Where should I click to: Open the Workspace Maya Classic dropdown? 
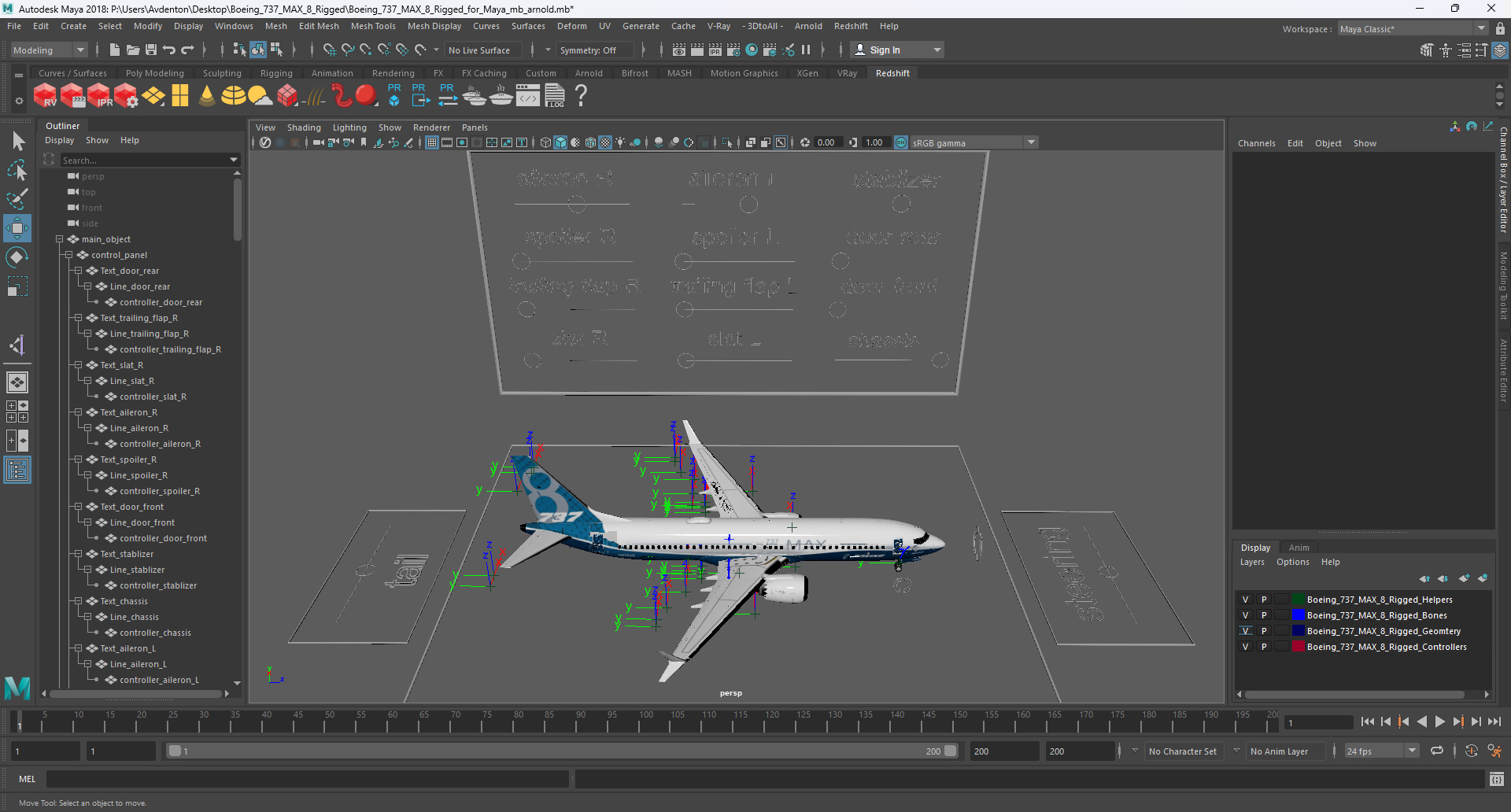click(x=1413, y=29)
